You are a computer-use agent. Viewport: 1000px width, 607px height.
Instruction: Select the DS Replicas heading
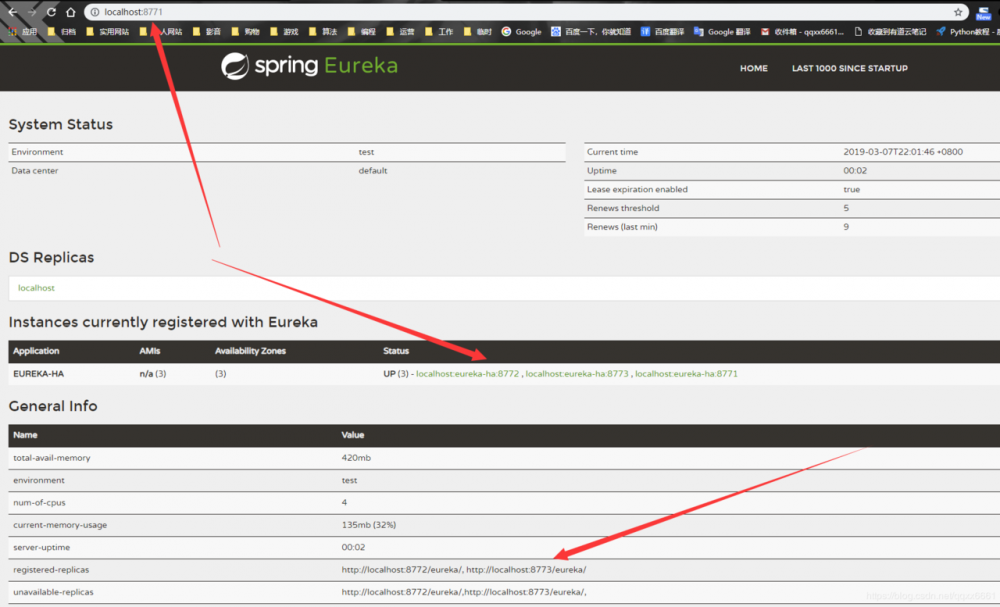coord(51,258)
